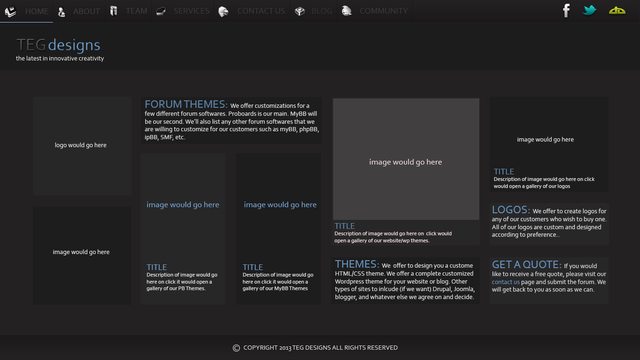Click the LOGOS heading
The width and height of the screenshot is (640, 360).
coord(511,210)
